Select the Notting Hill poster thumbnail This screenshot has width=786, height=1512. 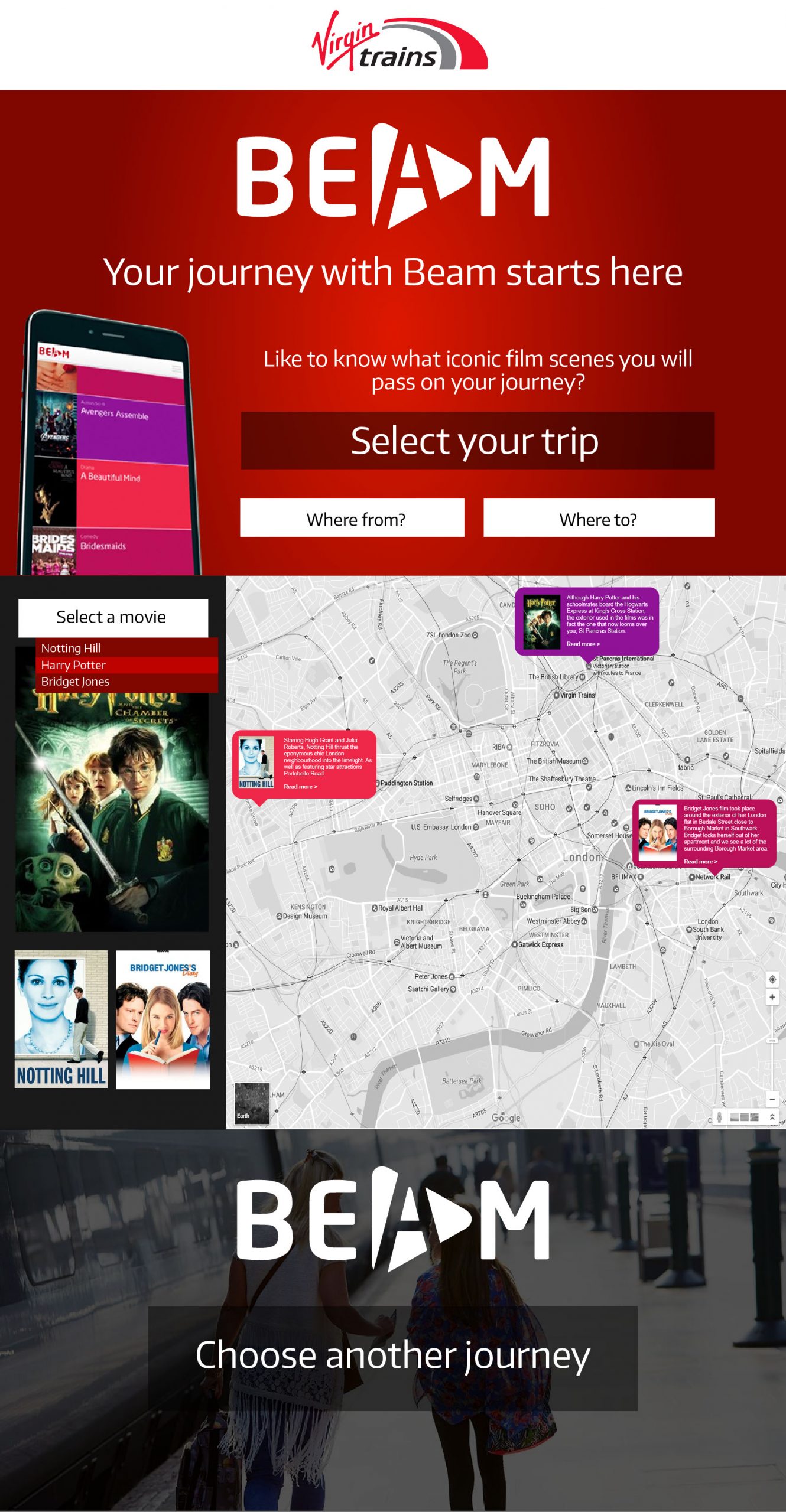(61, 1019)
